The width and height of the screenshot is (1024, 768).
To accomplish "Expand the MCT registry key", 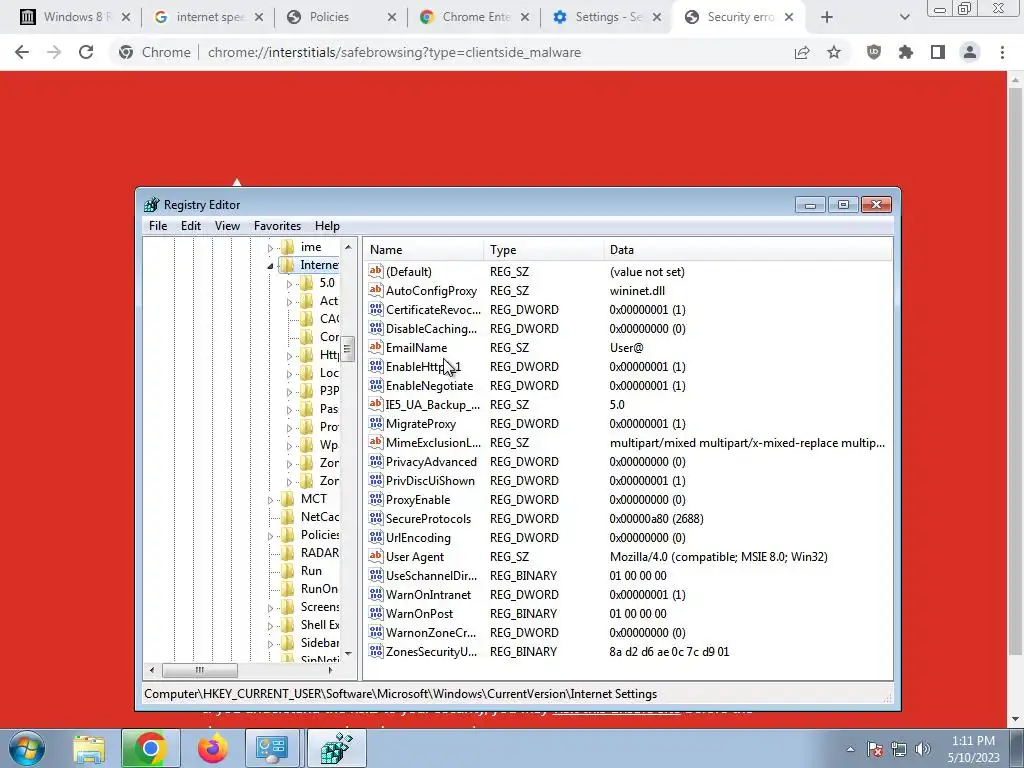I will pyautogui.click(x=270, y=500).
